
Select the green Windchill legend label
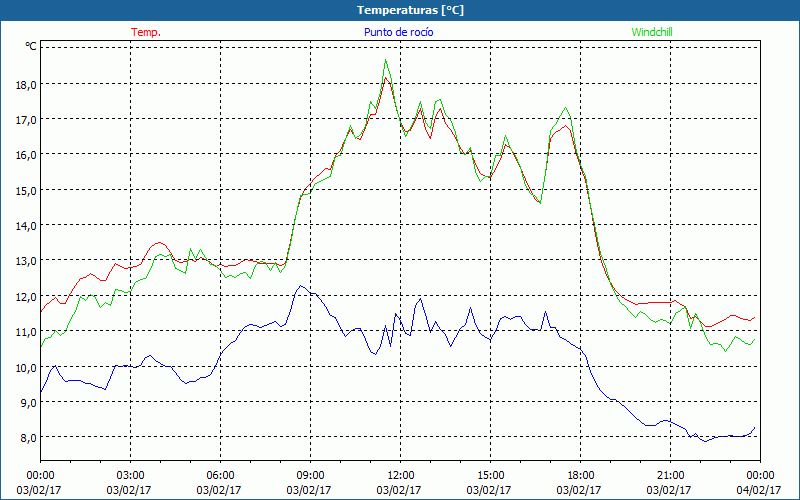[x=652, y=32]
